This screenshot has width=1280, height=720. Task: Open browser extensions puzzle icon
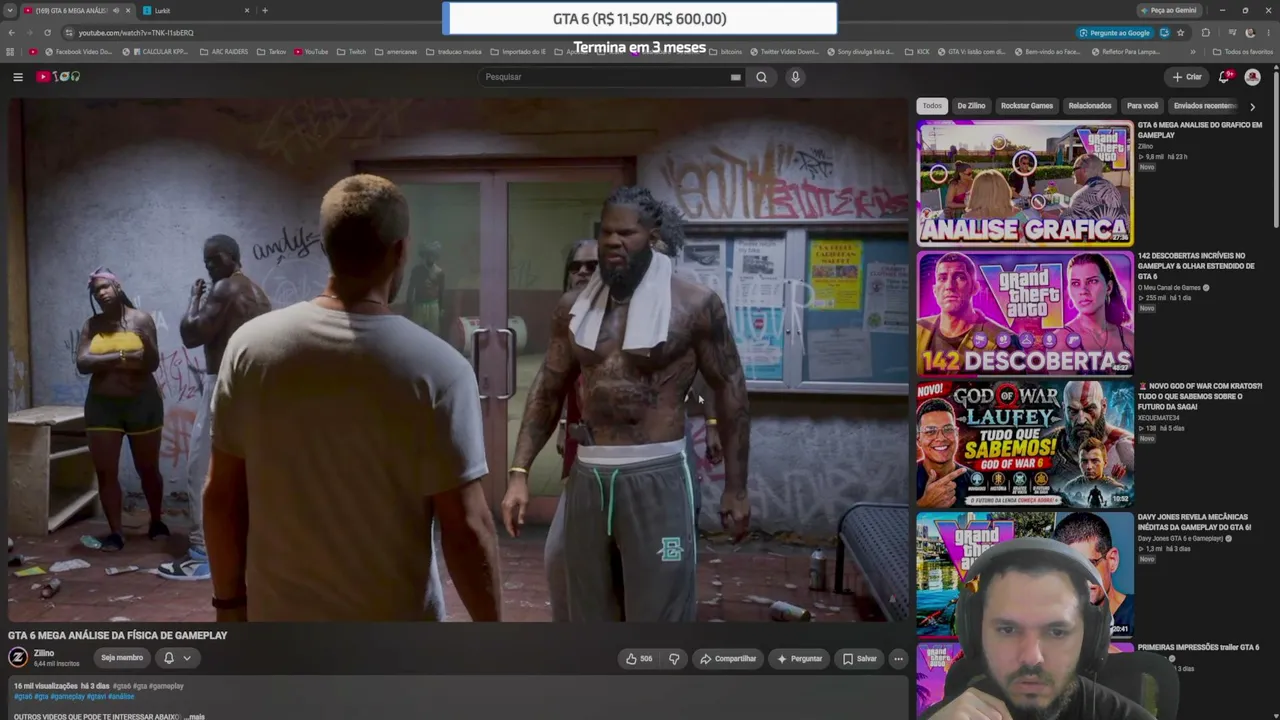click(x=1205, y=33)
